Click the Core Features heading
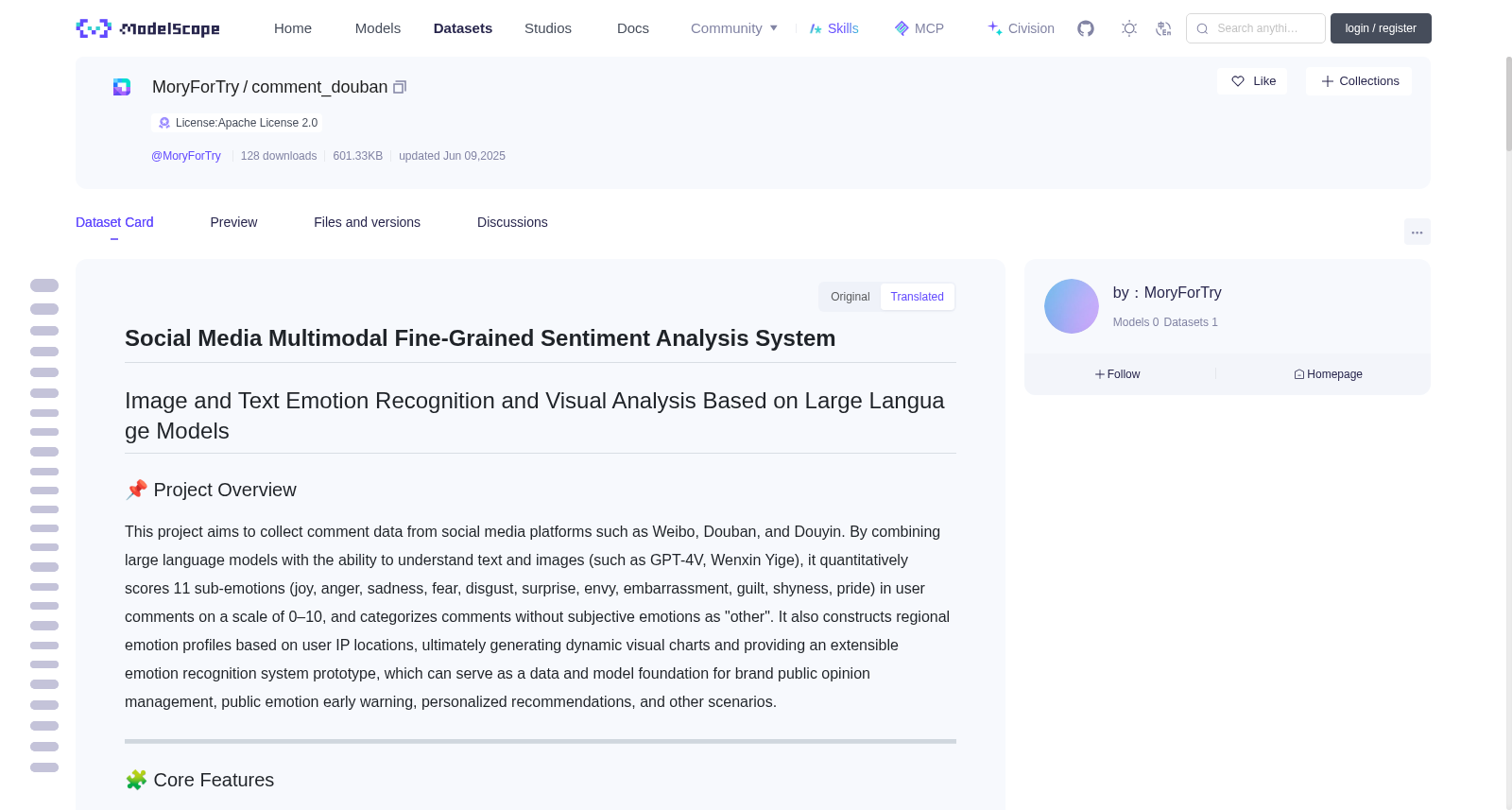The width and height of the screenshot is (1512, 810). [199, 780]
